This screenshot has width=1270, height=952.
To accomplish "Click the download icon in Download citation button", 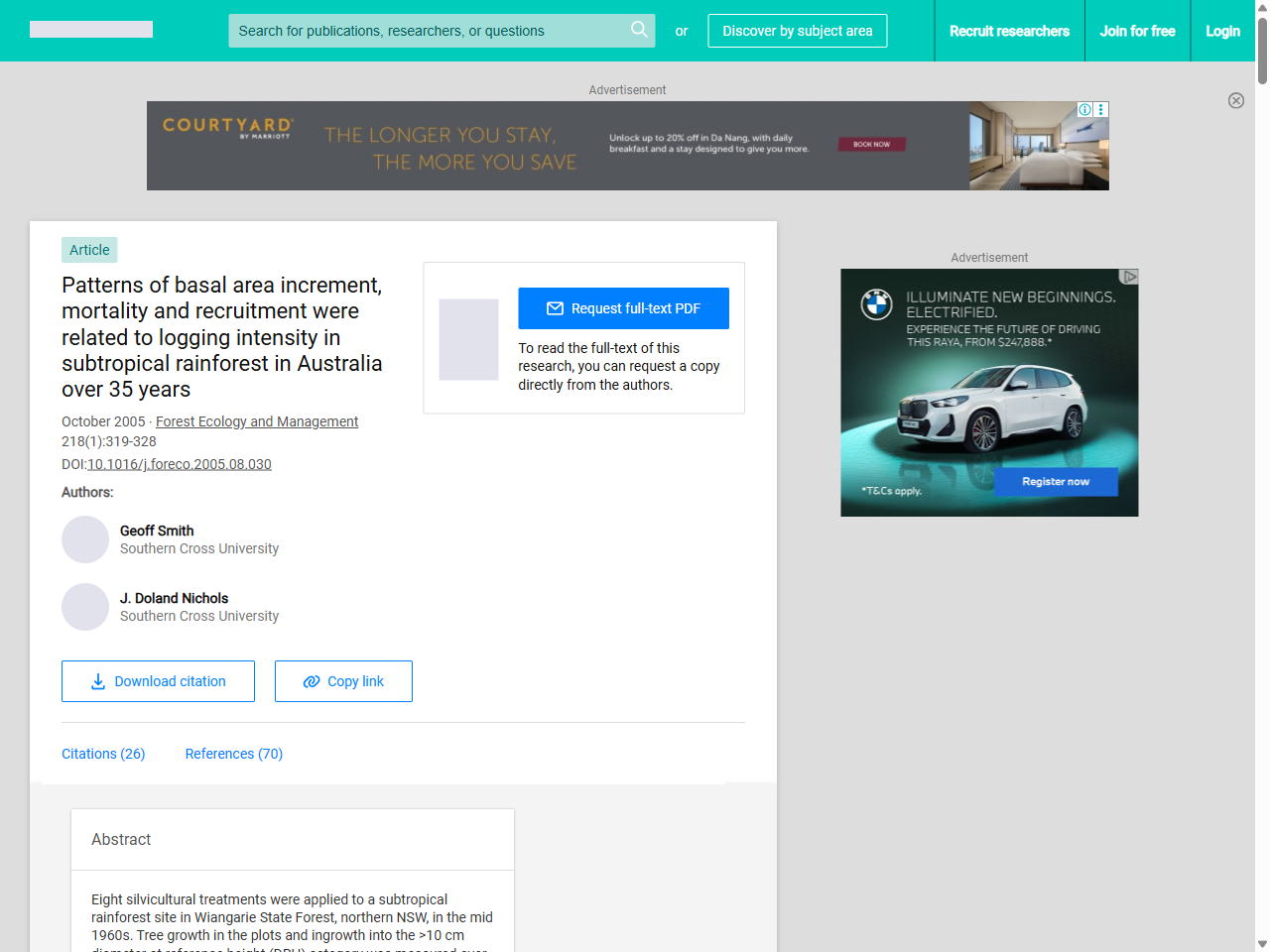I will 97,681.
